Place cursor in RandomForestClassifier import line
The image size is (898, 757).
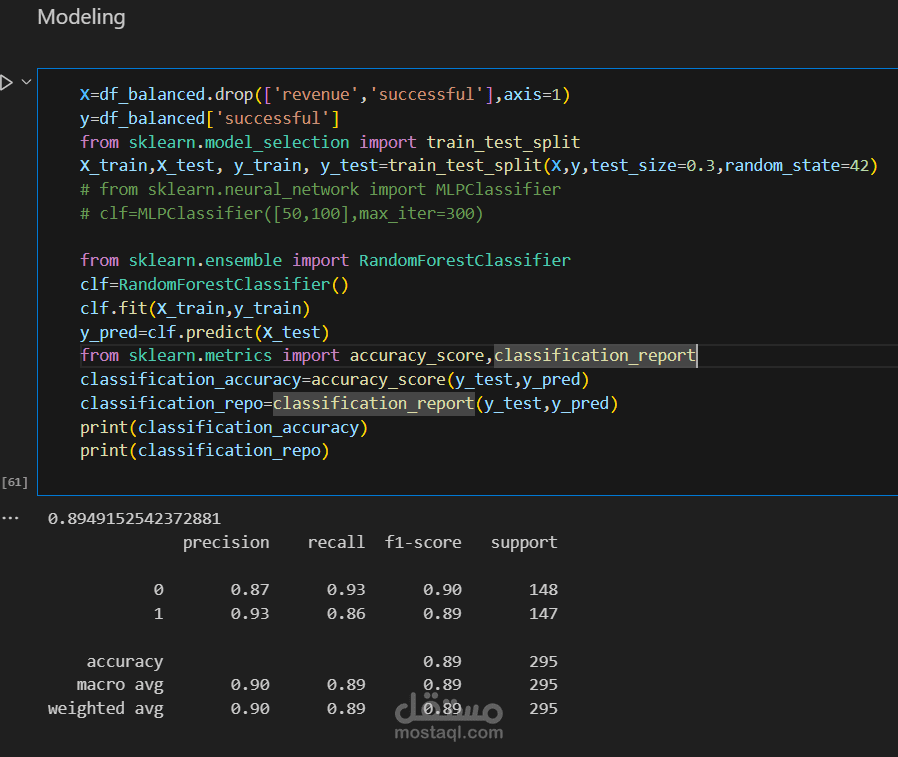click(325, 261)
